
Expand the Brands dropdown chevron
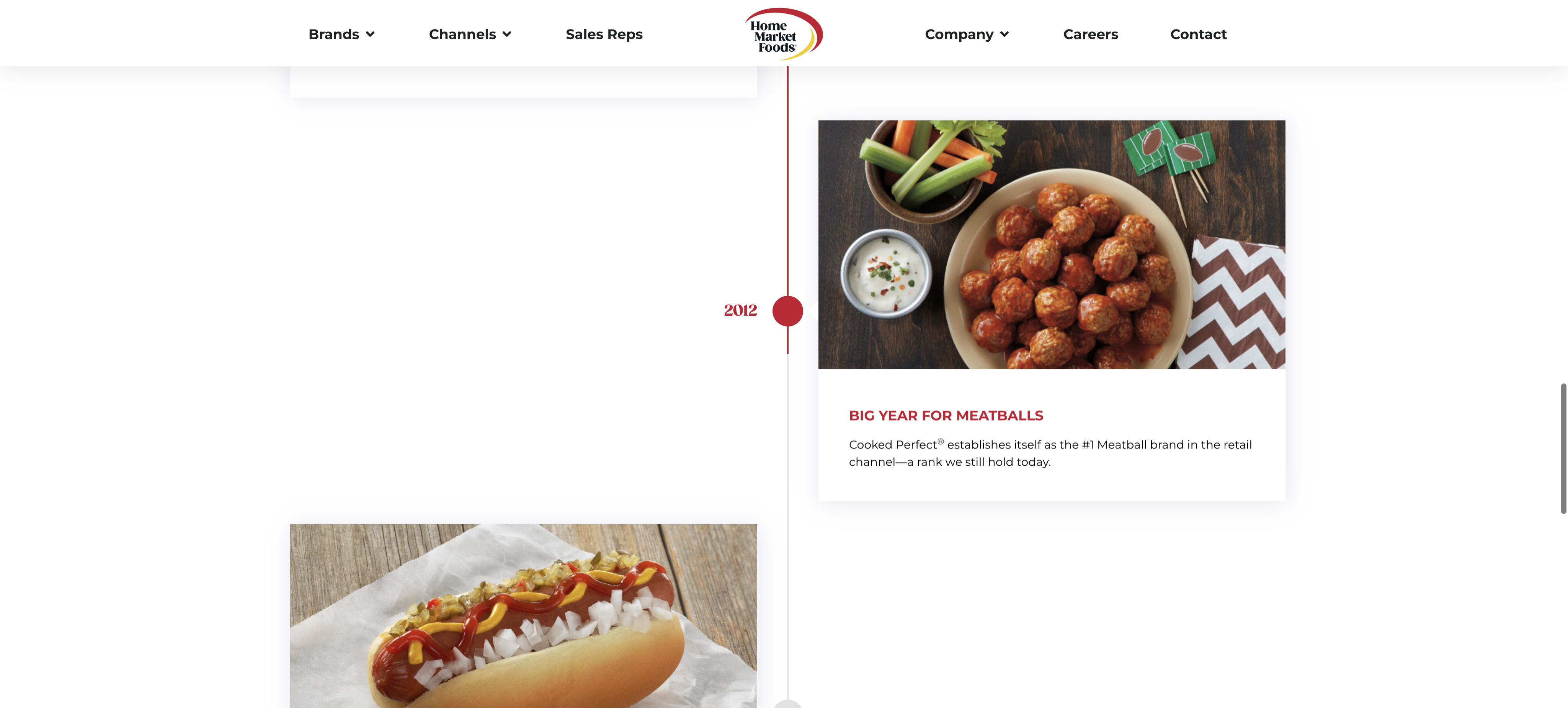point(370,35)
